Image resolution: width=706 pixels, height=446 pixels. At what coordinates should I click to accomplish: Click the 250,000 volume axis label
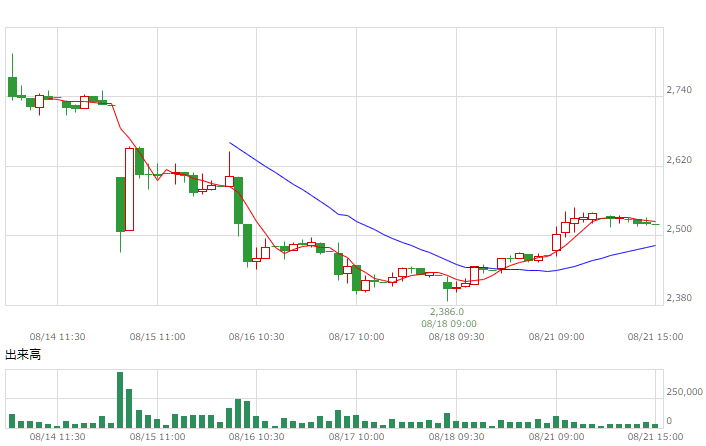pos(684,392)
